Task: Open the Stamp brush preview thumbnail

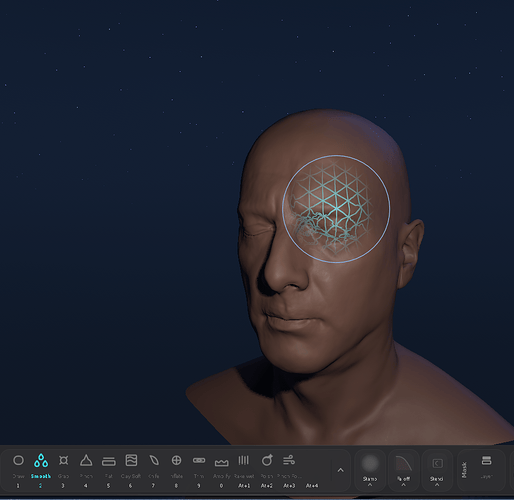Action: [370, 463]
